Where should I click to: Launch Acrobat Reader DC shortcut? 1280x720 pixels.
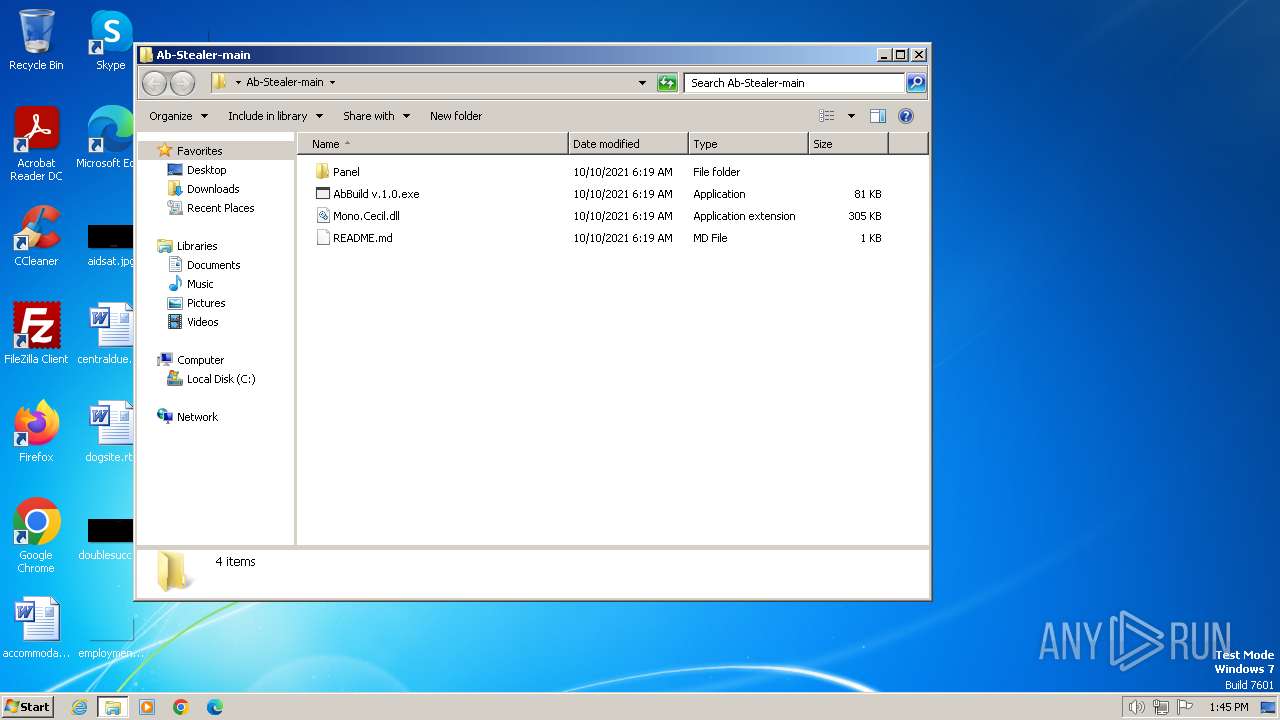36,144
